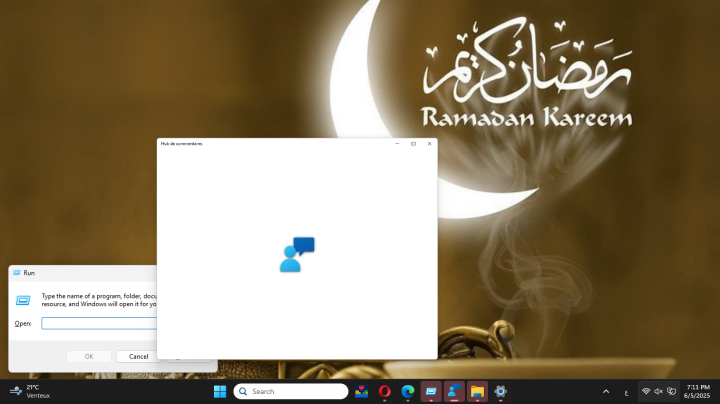
Task: Click Cancel in the Run dialog
Action: pyautogui.click(x=138, y=356)
